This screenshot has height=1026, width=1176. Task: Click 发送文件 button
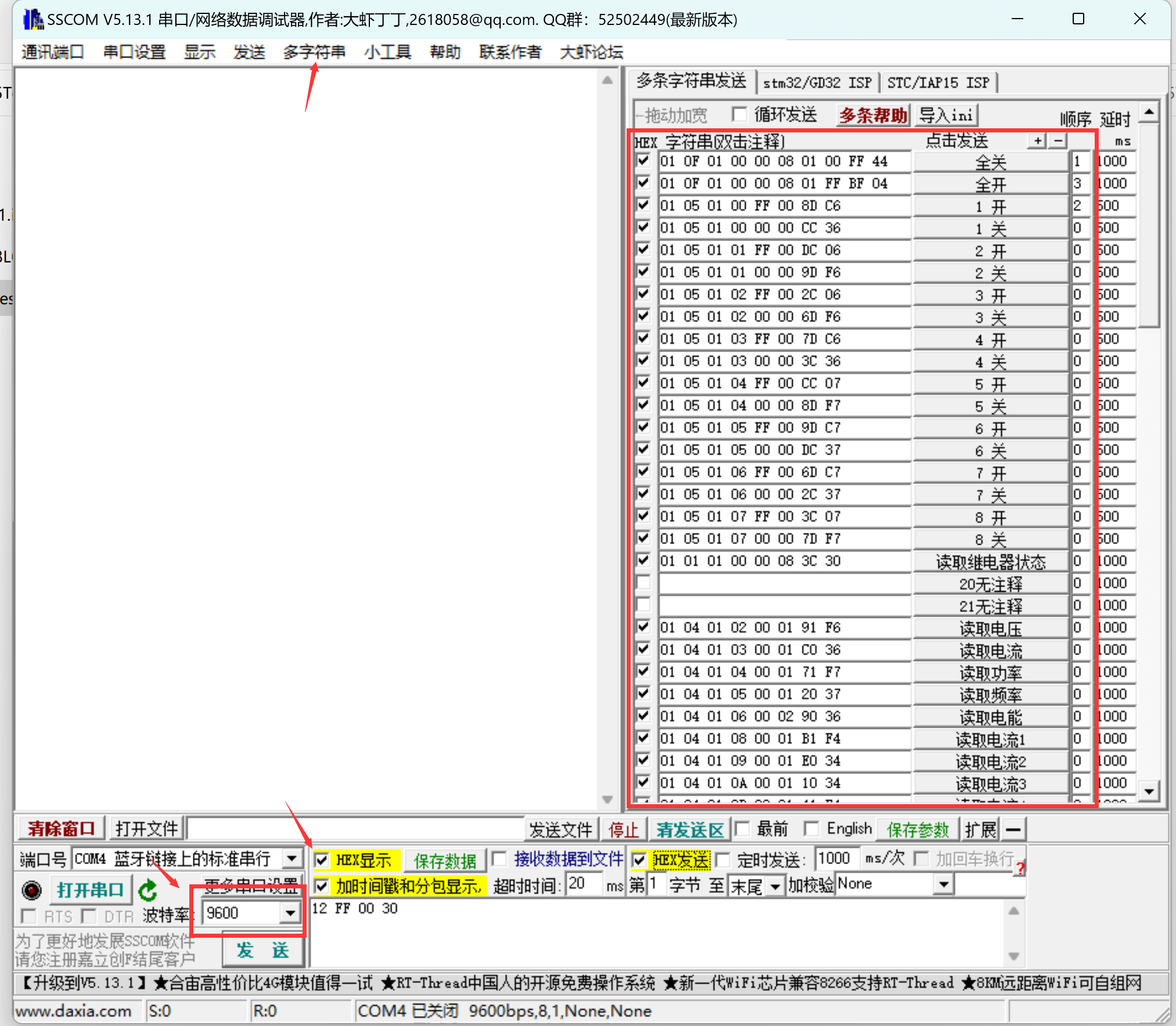point(560,829)
